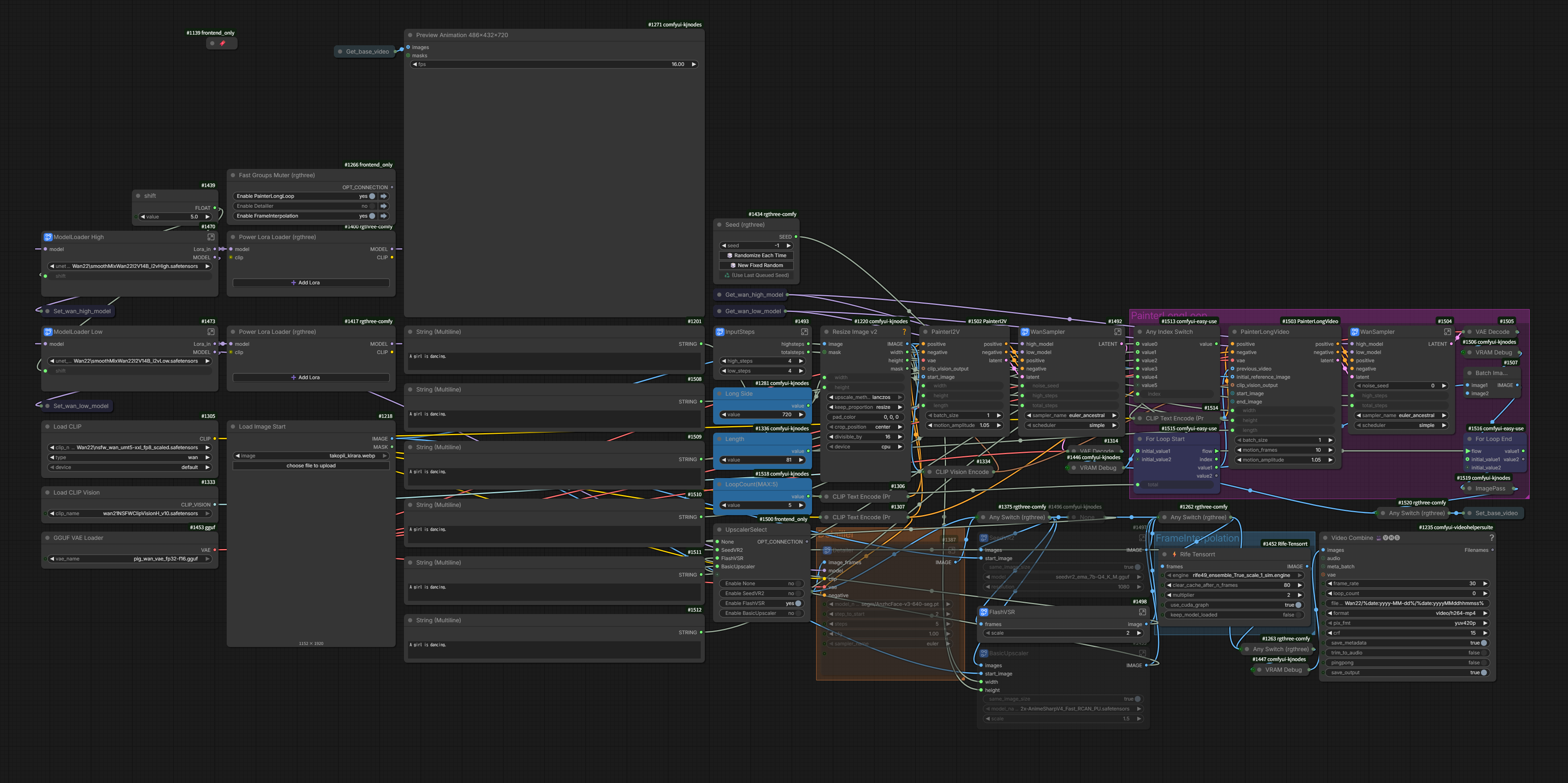Open the ModelLoader High subgraph expand icon
The height and width of the screenshot is (783, 1568).
pyautogui.click(x=211, y=237)
